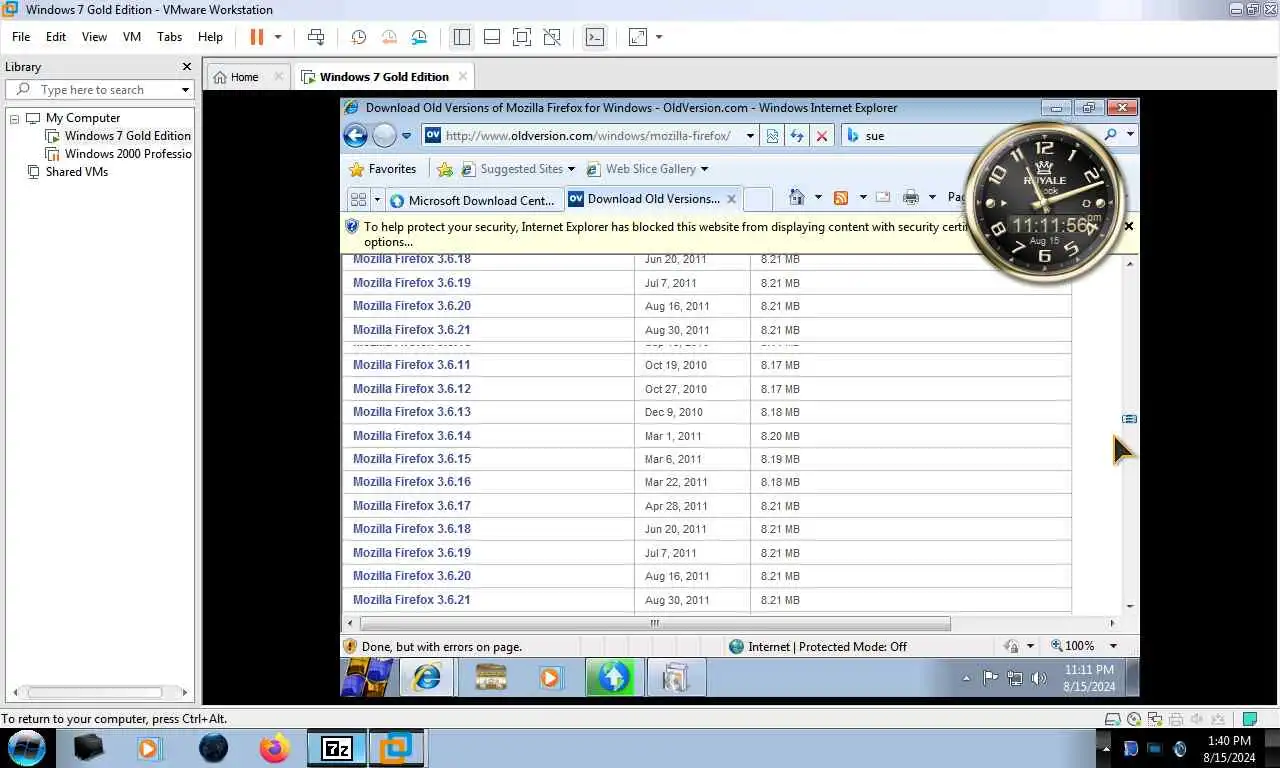This screenshot has height=768, width=1280.
Task: Open the VMware File menu
Action: pos(21,36)
